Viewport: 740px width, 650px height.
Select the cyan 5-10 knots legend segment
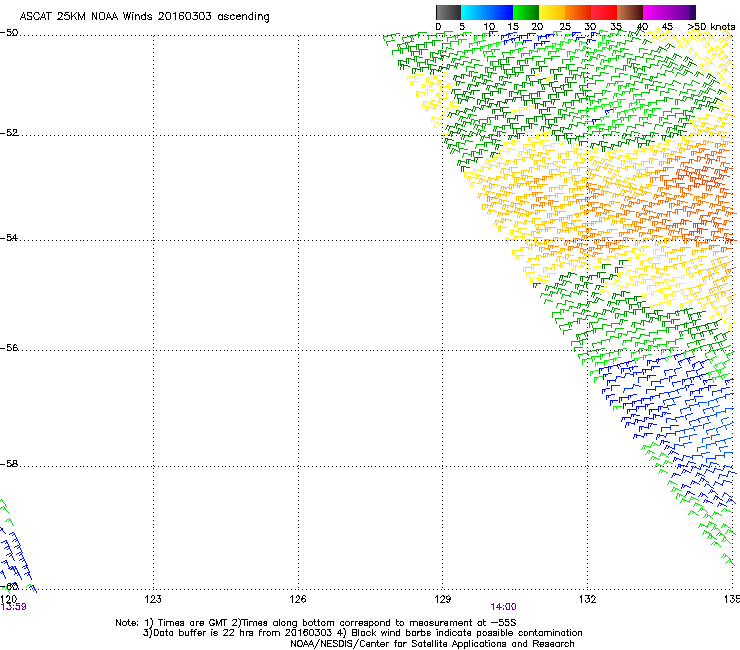(x=474, y=12)
